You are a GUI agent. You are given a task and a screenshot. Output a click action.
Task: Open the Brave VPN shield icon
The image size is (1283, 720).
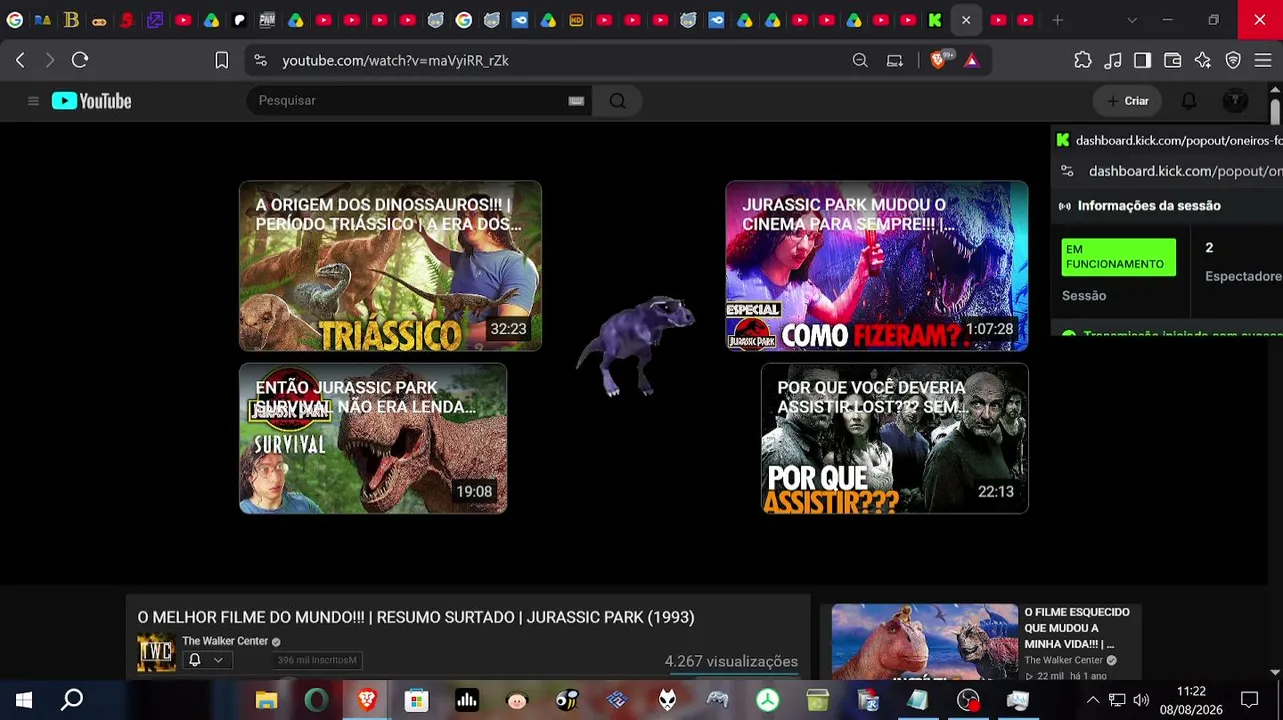click(x=1233, y=60)
